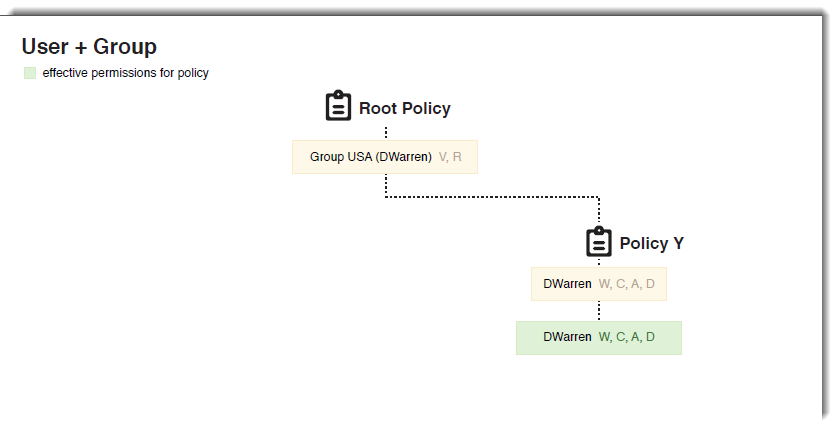Screen dimensions: 837x427
Task: Click the green "A" effective permission
Action: (x=636, y=337)
